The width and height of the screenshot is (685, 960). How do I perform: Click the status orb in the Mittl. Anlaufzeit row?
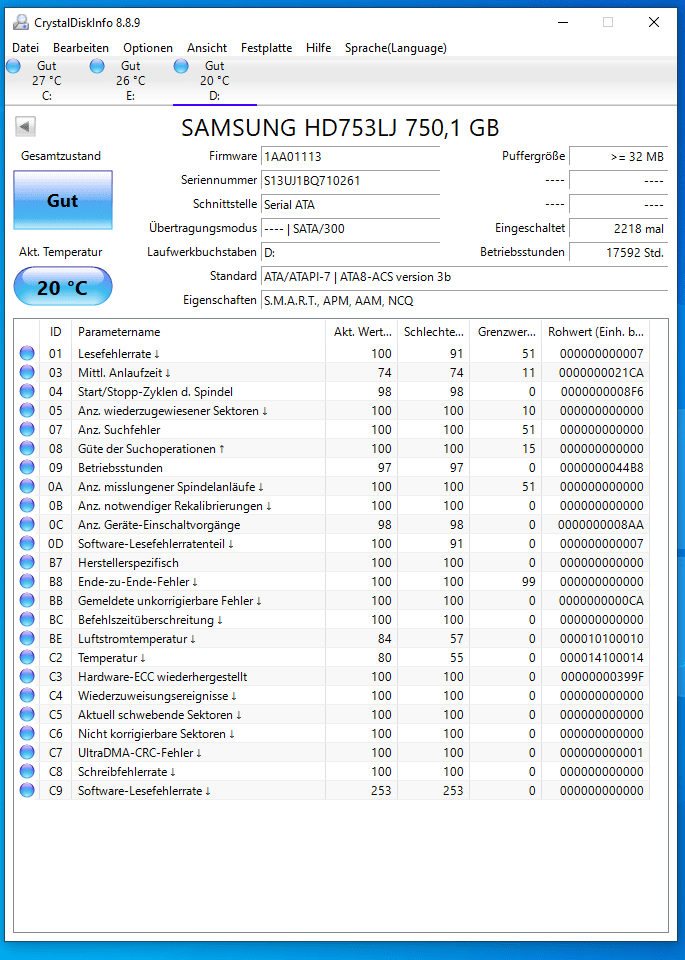point(27,372)
